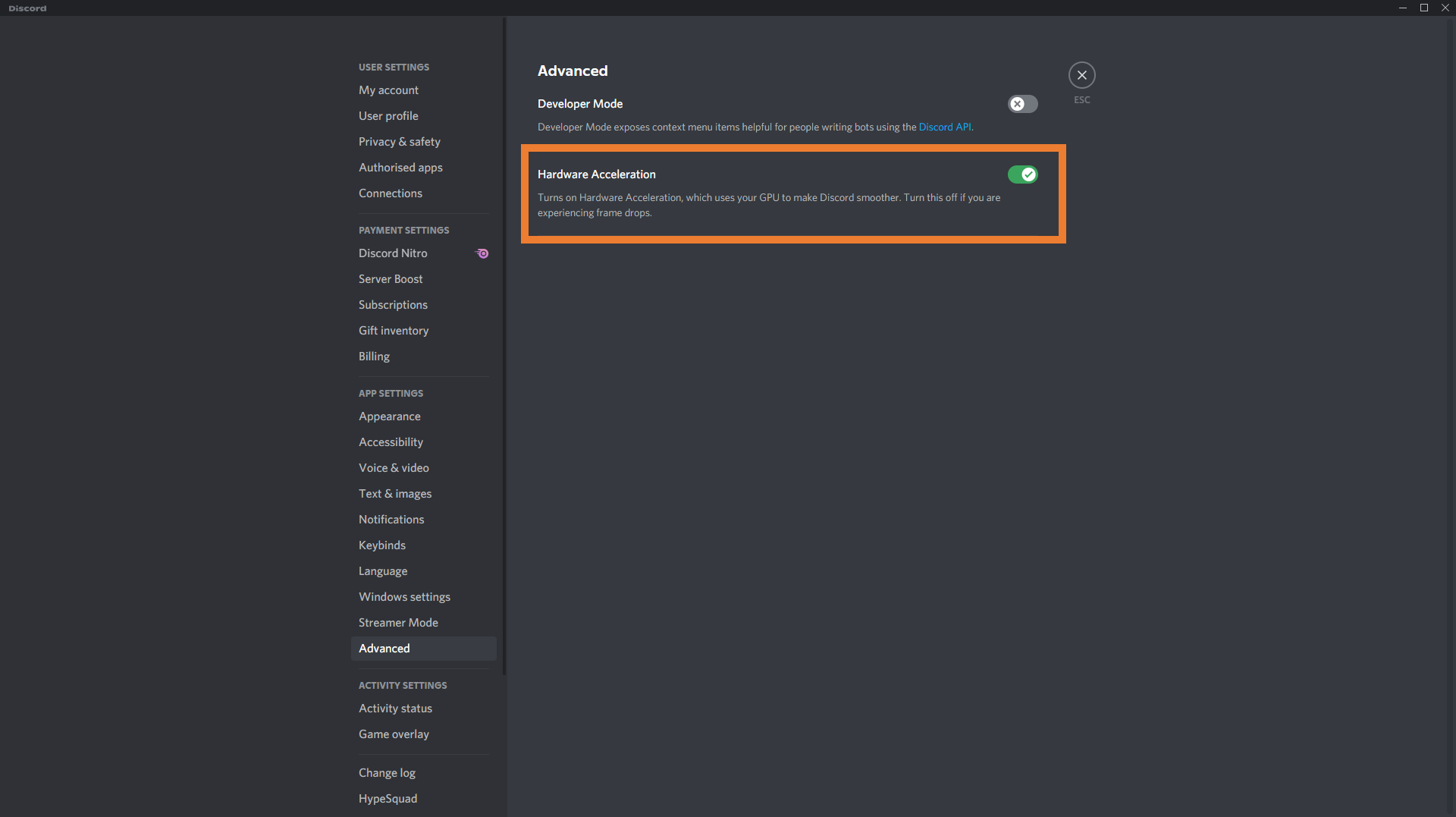Open Game overlay settings
The image size is (1456, 817).
coord(394,734)
